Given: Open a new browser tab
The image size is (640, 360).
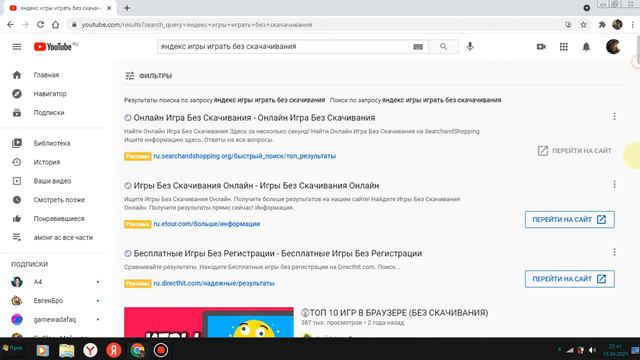Looking at the screenshot, I should coord(127,8).
